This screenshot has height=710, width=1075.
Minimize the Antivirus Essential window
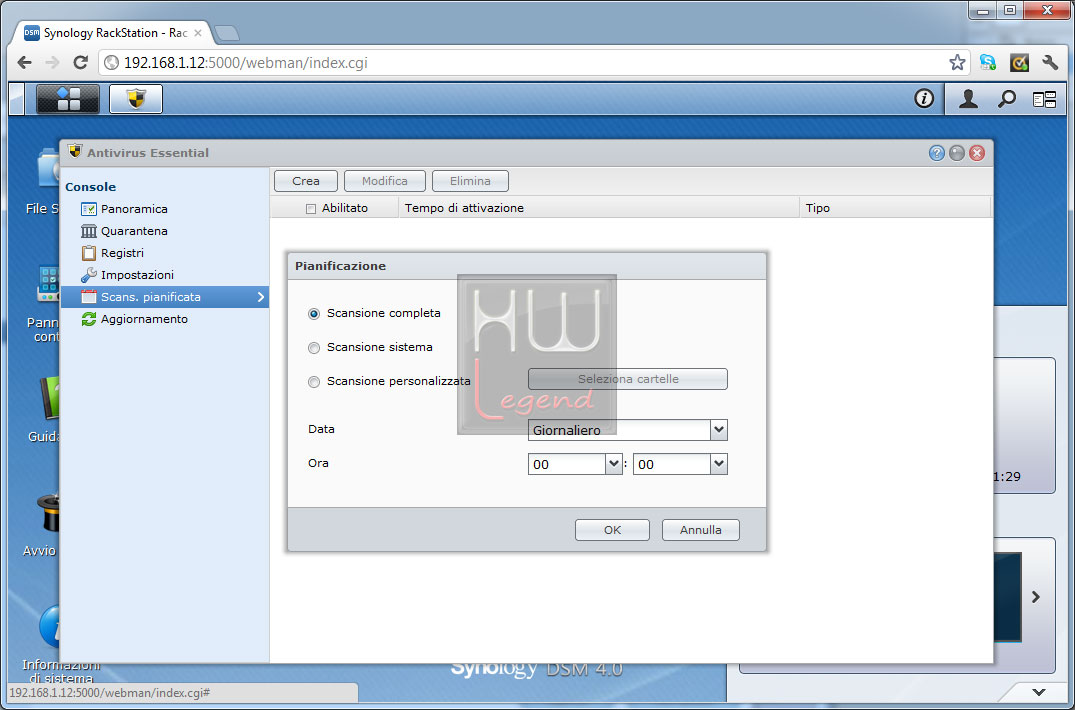956,153
